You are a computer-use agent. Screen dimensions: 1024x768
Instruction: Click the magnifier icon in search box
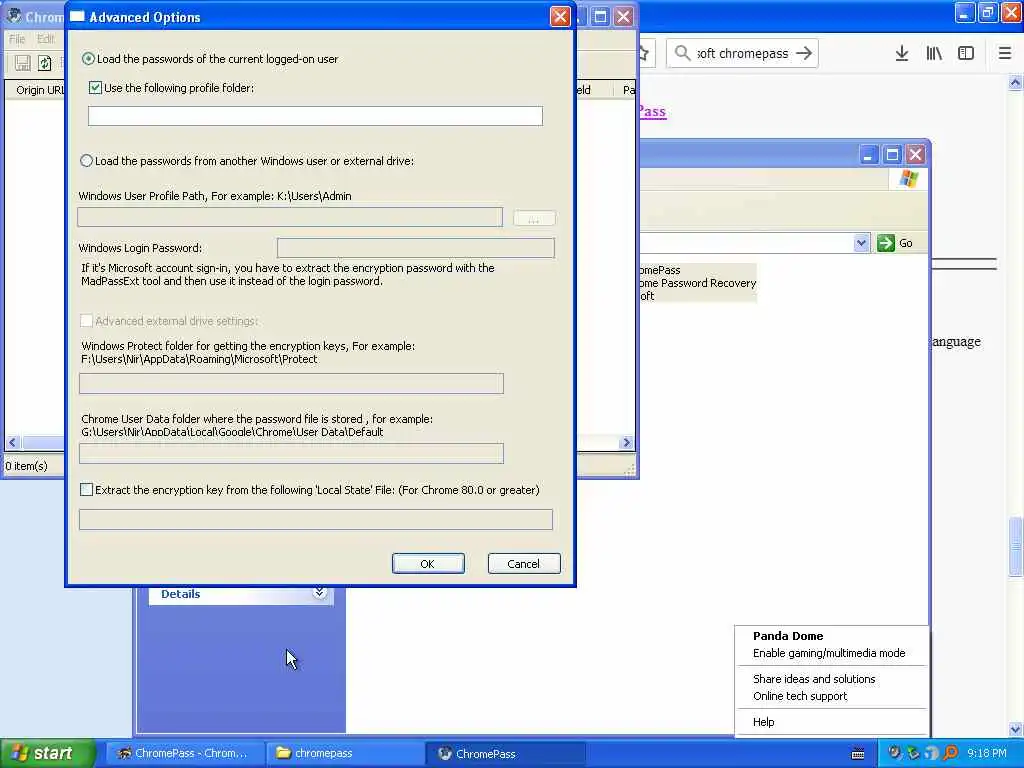[x=682, y=53]
